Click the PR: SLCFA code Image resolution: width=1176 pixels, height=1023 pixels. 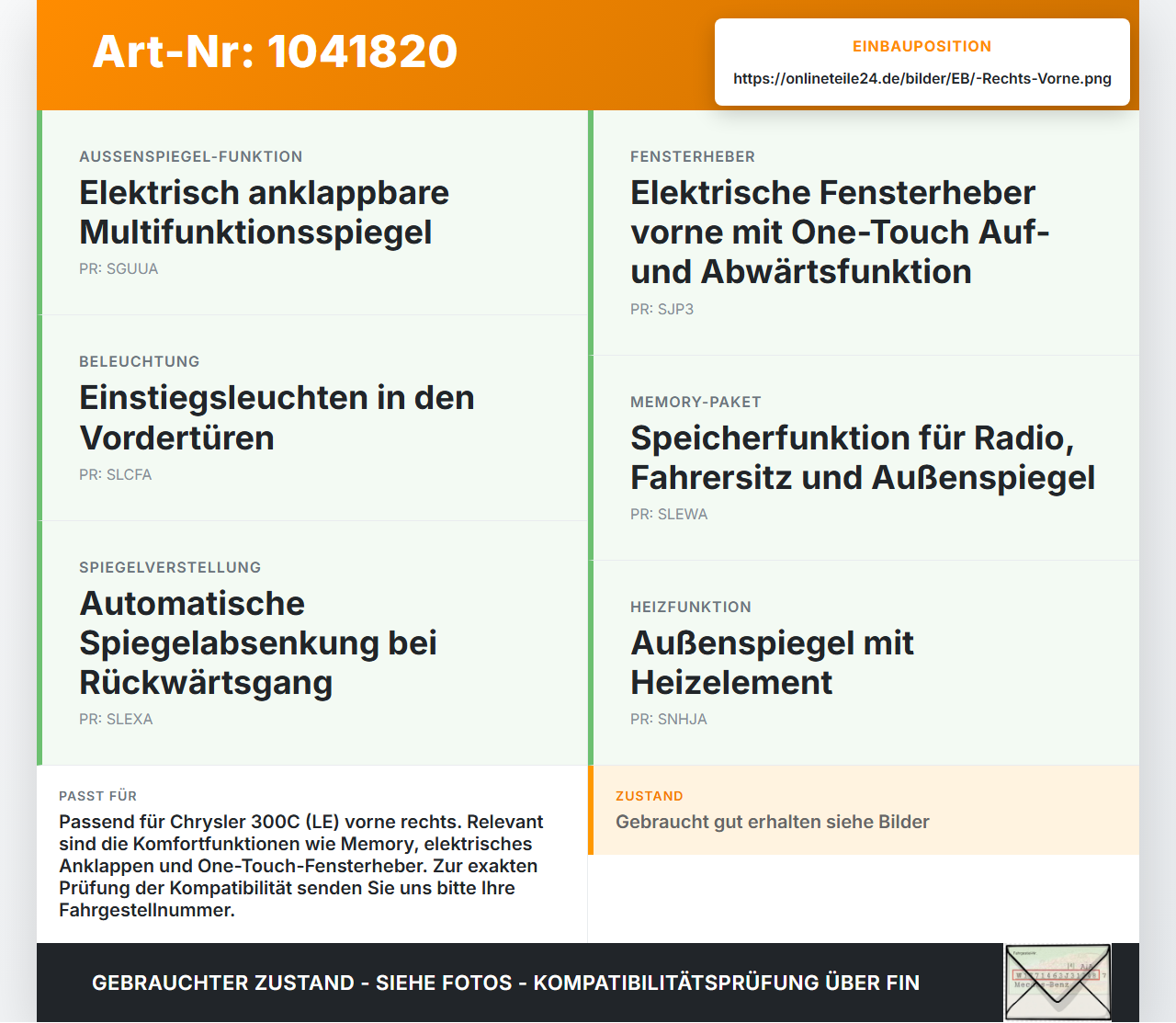[116, 474]
